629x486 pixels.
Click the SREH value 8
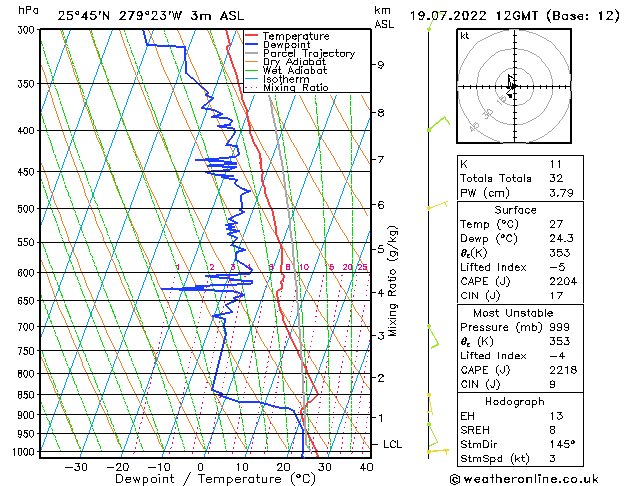(x=552, y=430)
